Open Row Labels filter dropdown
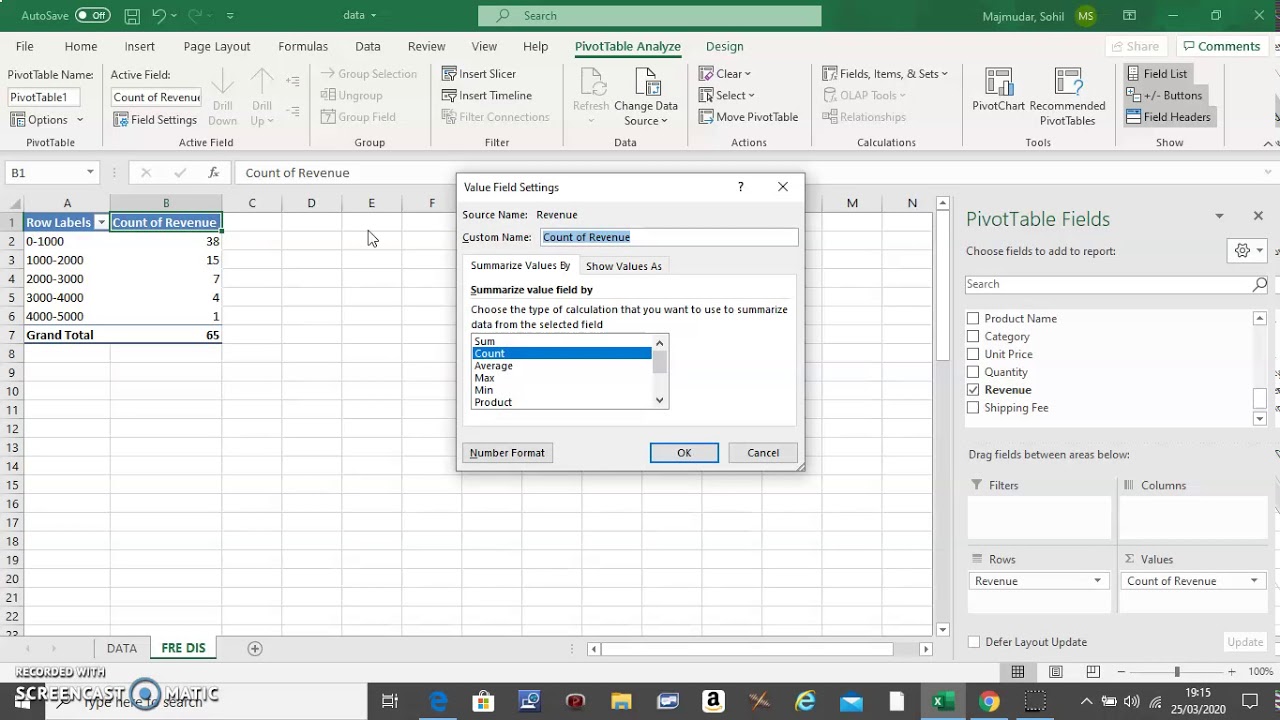Screen dimensions: 1280x720 click(x=101, y=222)
